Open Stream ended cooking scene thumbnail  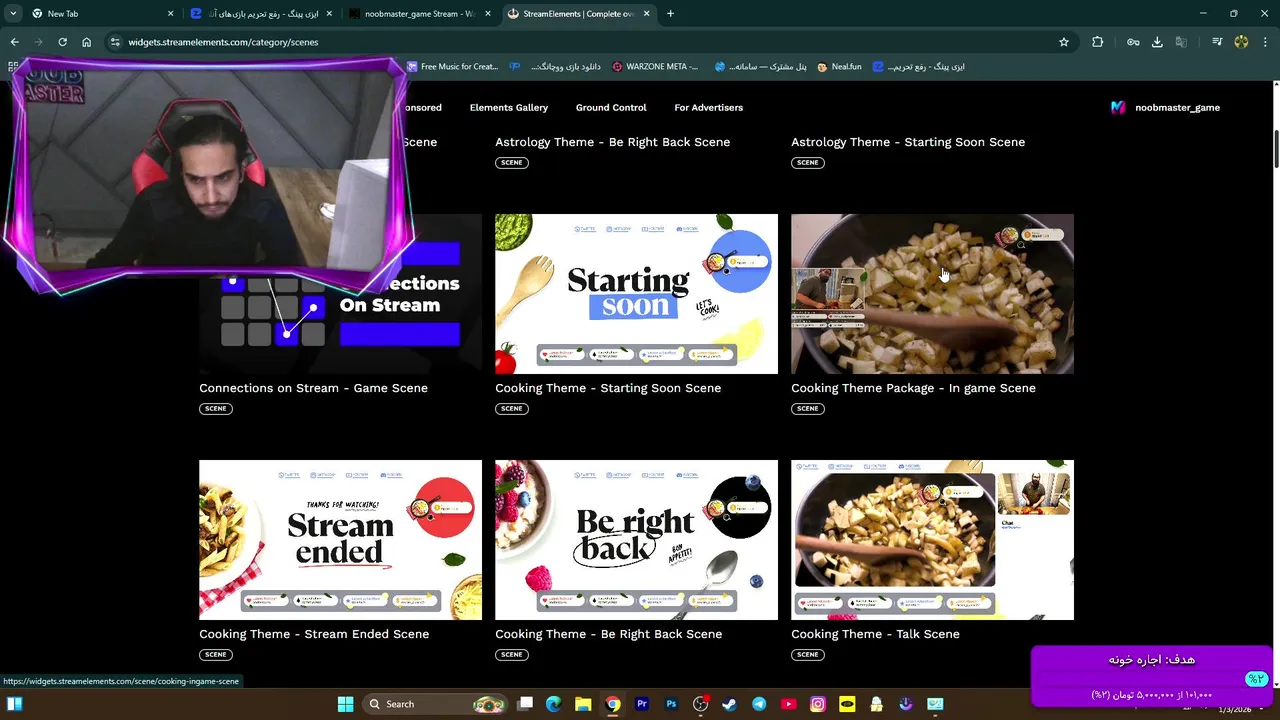click(x=340, y=540)
